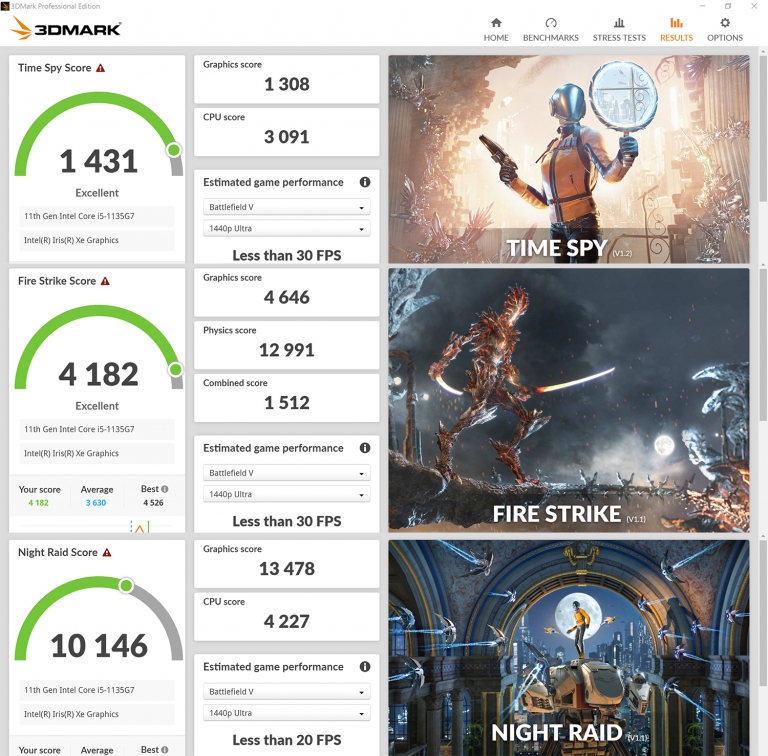Click the Time Spy benchmark thumbnail image
The width and height of the screenshot is (768, 756).
[569, 159]
